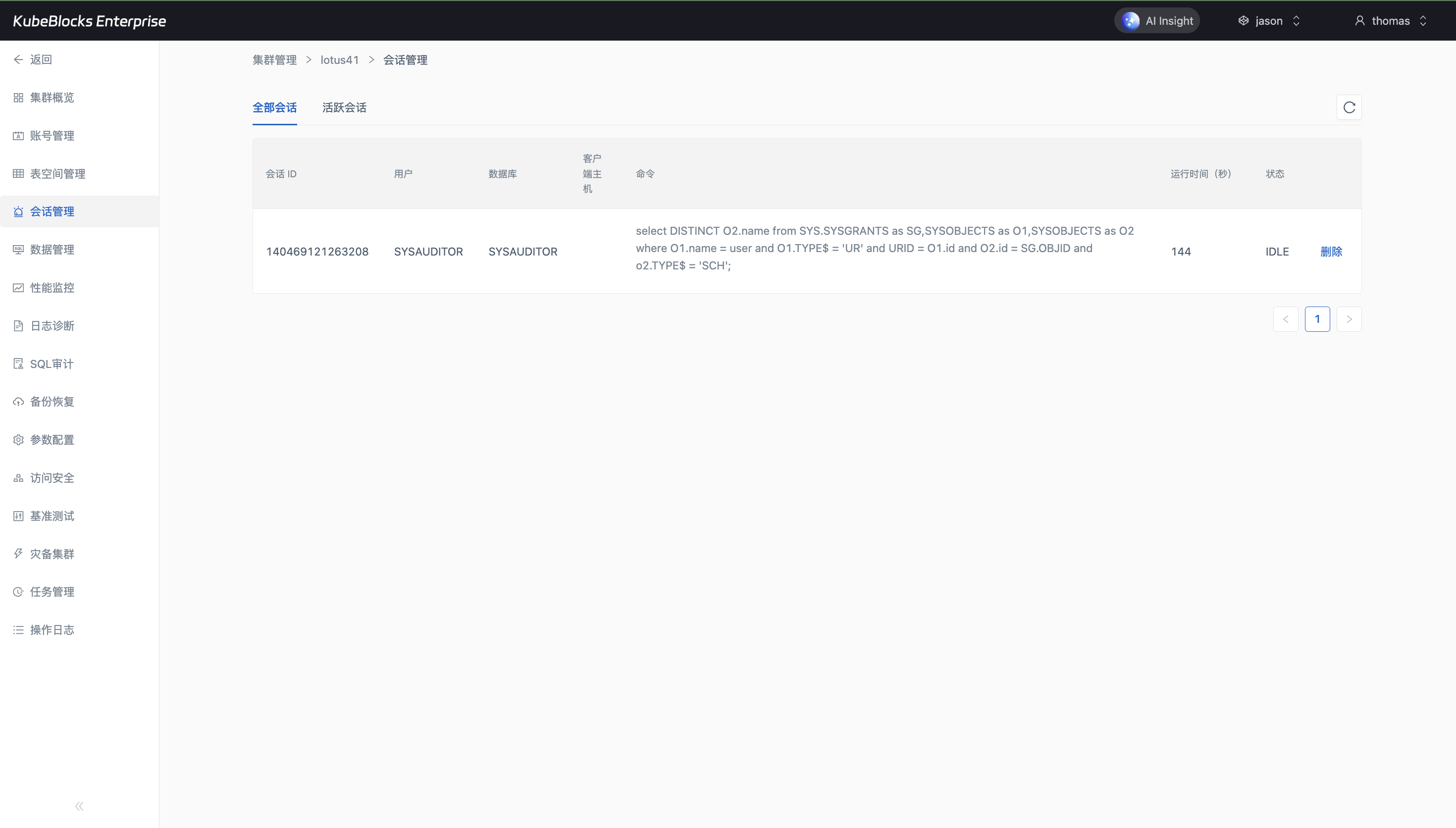Click the lotus41 breadcrumb link
This screenshot has width=1456, height=828.
[x=339, y=60]
